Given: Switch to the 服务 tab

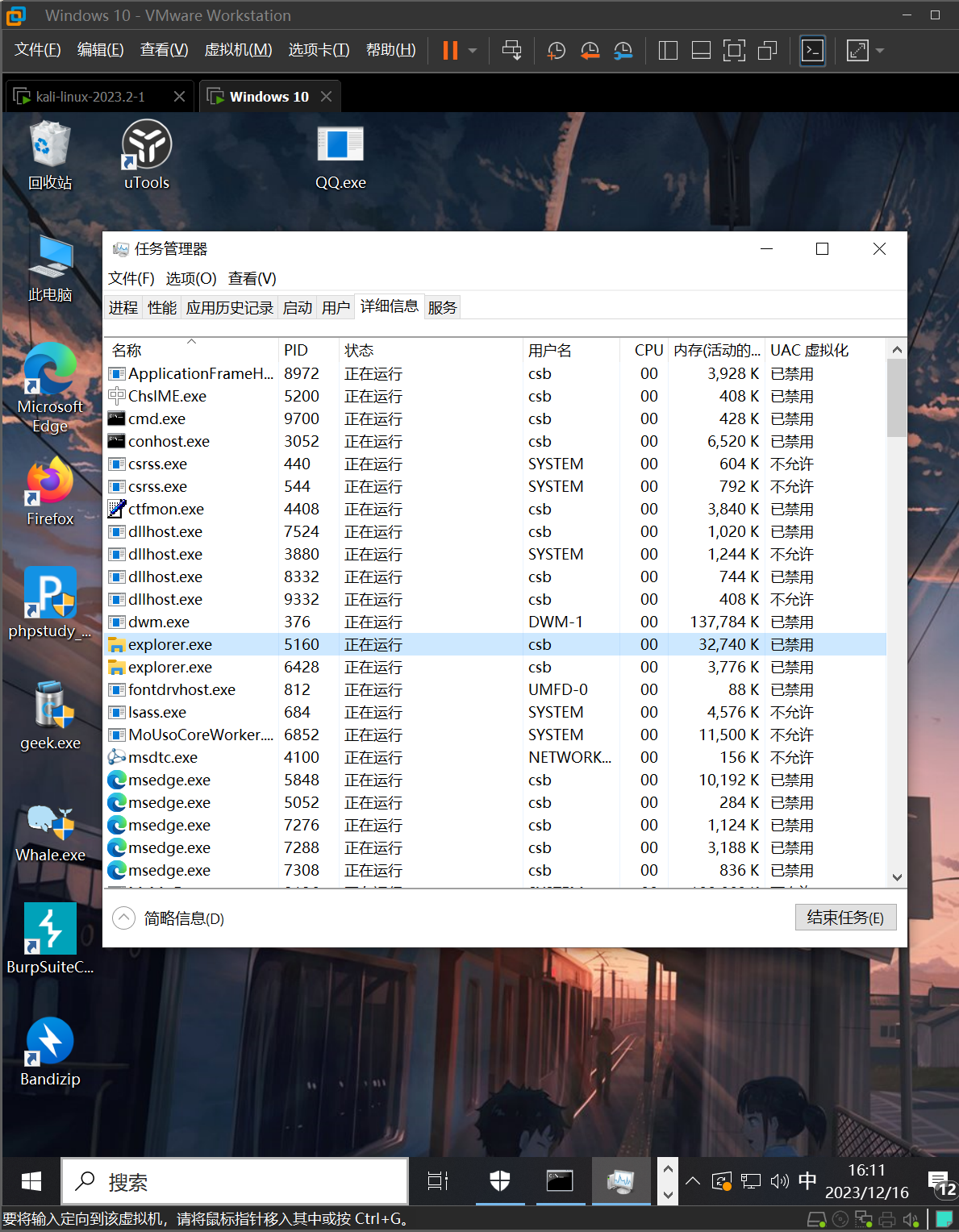Looking at the screenshot, I should (x=442, y=307).
